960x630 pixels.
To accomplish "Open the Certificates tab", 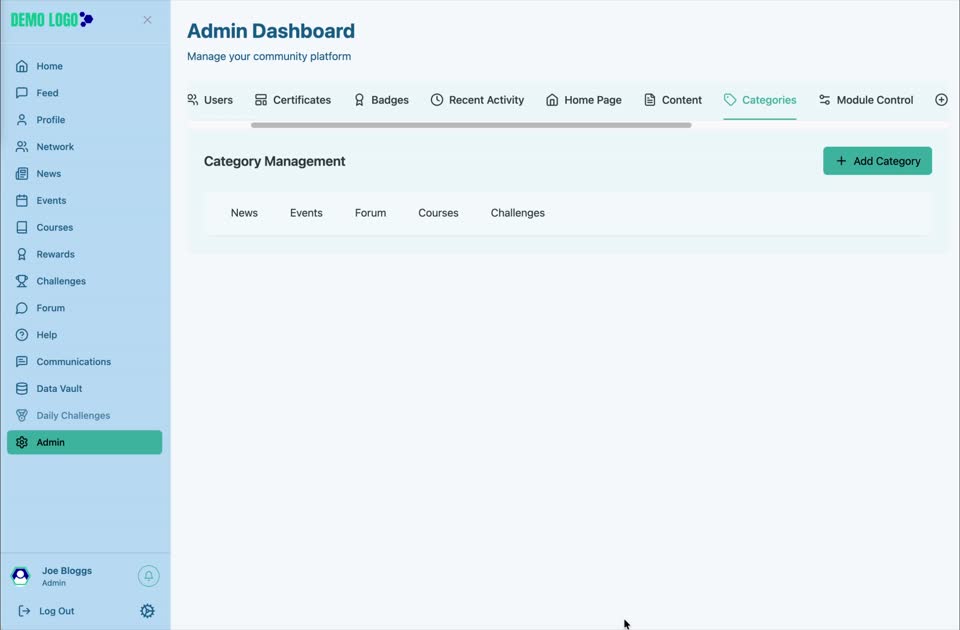I will [x=293, y=100].
